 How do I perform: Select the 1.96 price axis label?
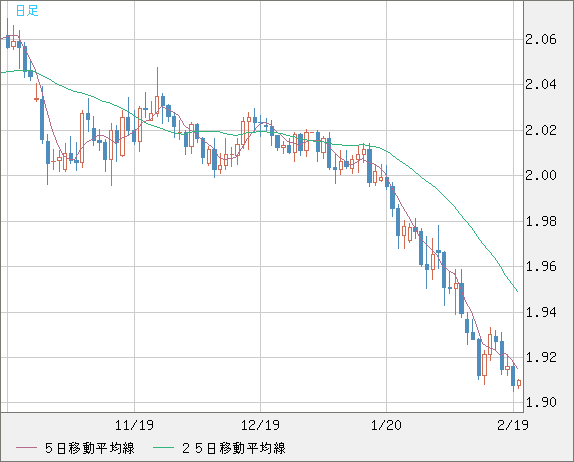point(541,267)
